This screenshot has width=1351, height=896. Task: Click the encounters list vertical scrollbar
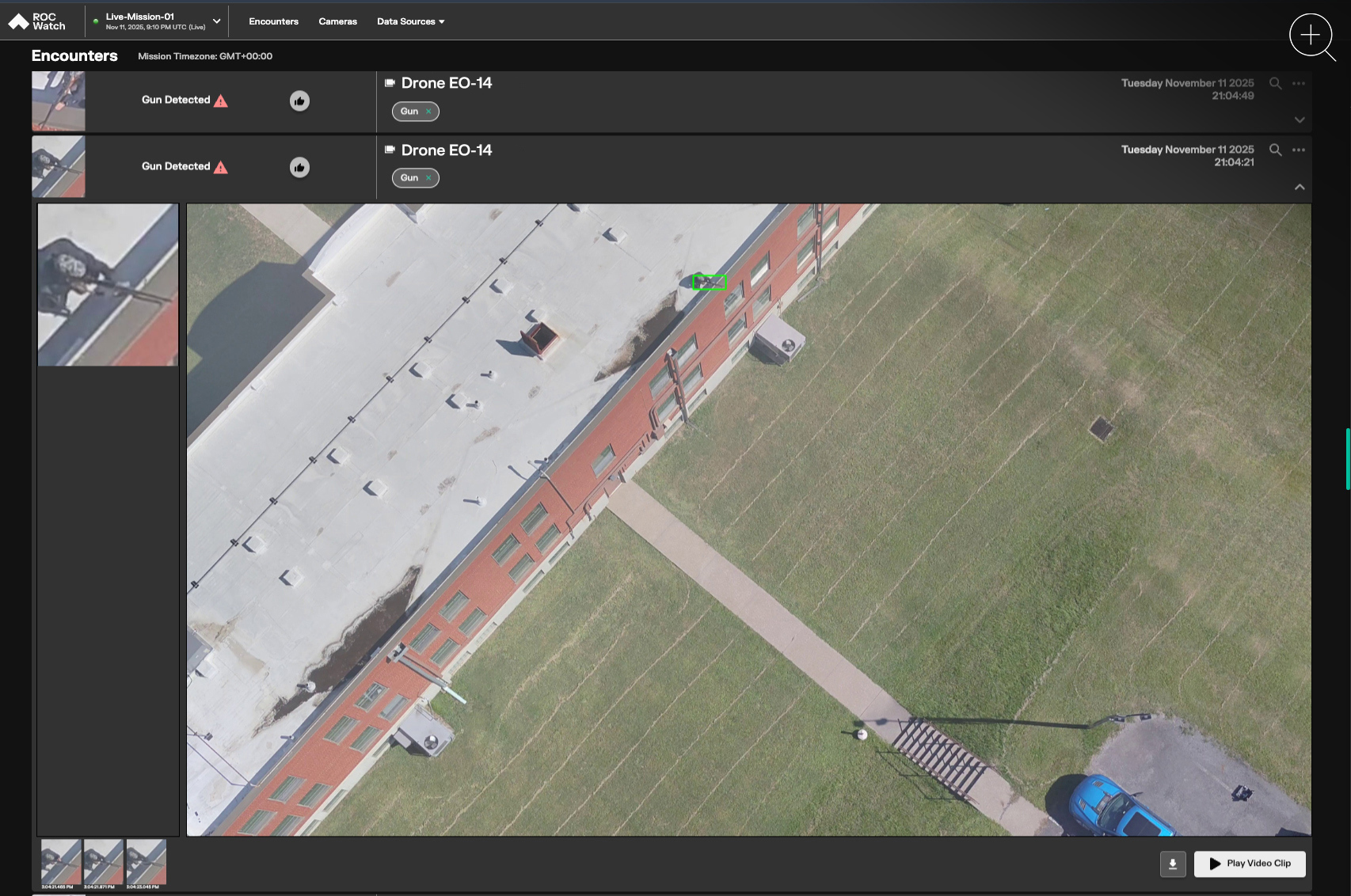tap(1347, 459)
